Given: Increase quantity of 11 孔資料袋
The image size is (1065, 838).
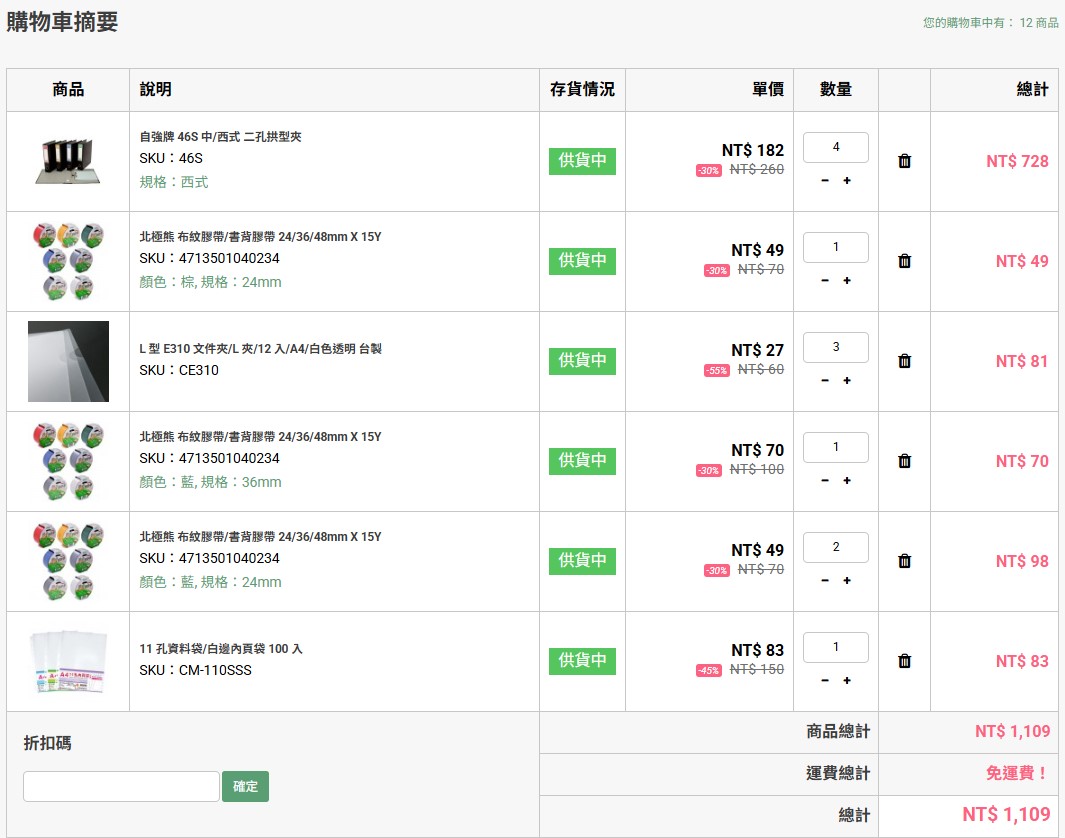Looking at the screenshot, I should pos(847,681).
